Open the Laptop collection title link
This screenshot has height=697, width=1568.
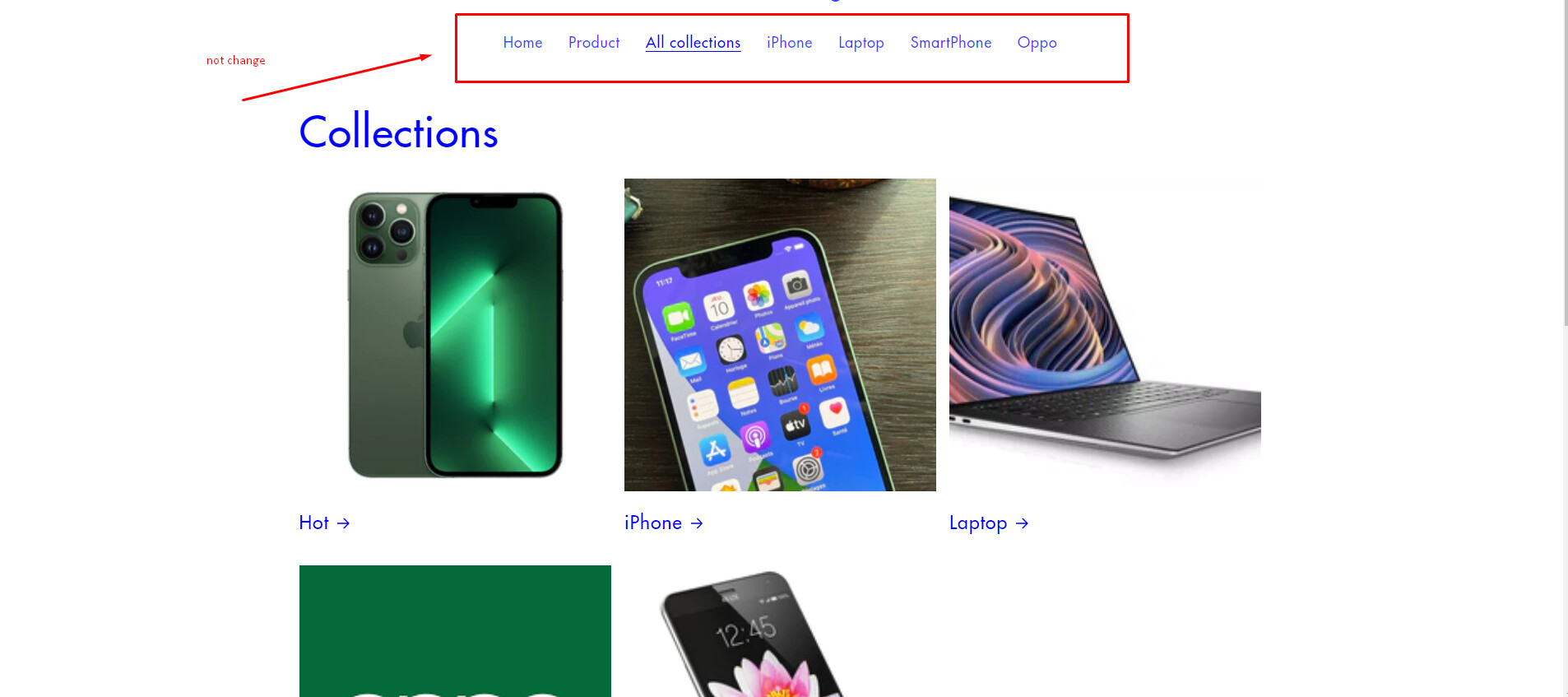coord(978,523)
